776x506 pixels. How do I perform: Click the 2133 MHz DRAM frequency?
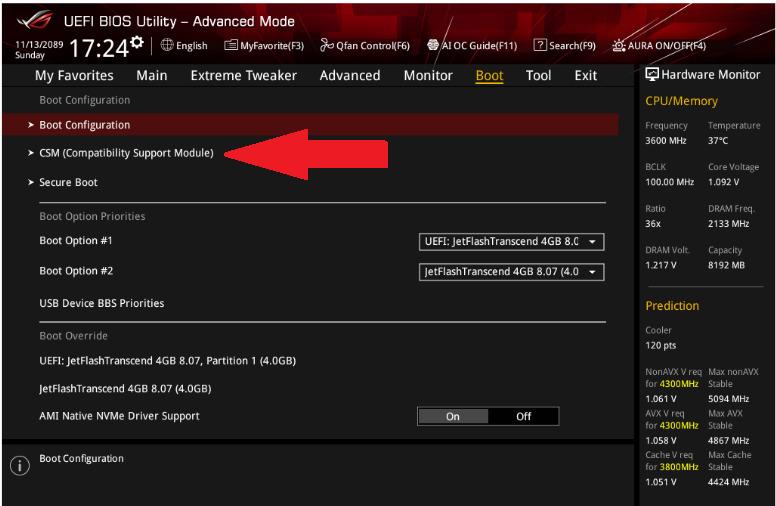728,224
